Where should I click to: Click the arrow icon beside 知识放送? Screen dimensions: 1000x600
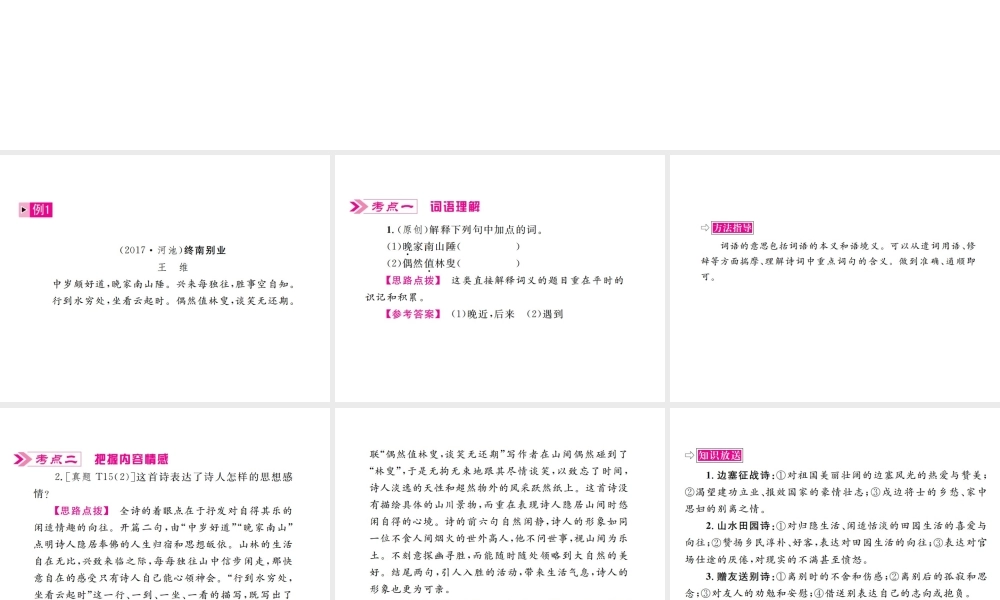[x=689, y=455]
